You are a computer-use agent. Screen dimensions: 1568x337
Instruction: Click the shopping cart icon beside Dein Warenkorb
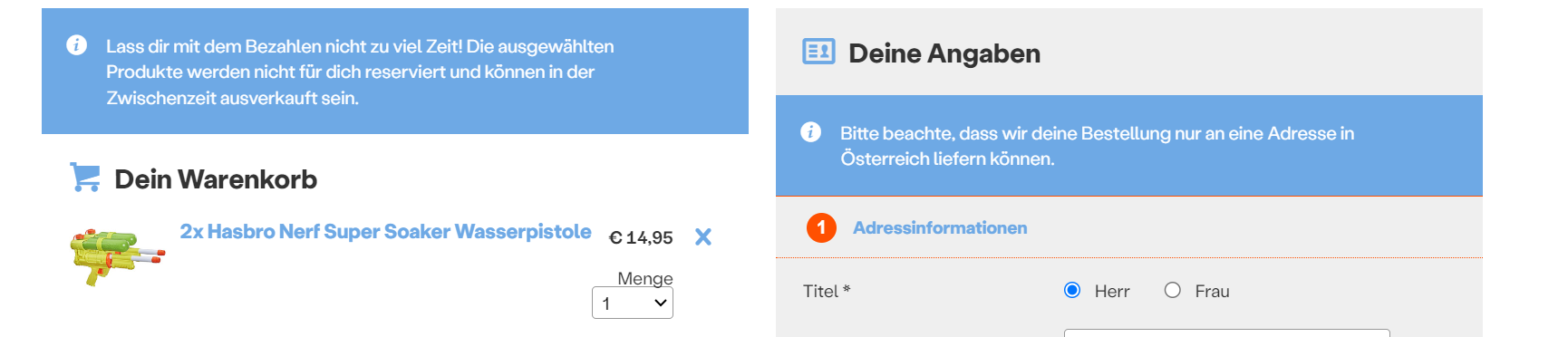[x=85, y=178]
